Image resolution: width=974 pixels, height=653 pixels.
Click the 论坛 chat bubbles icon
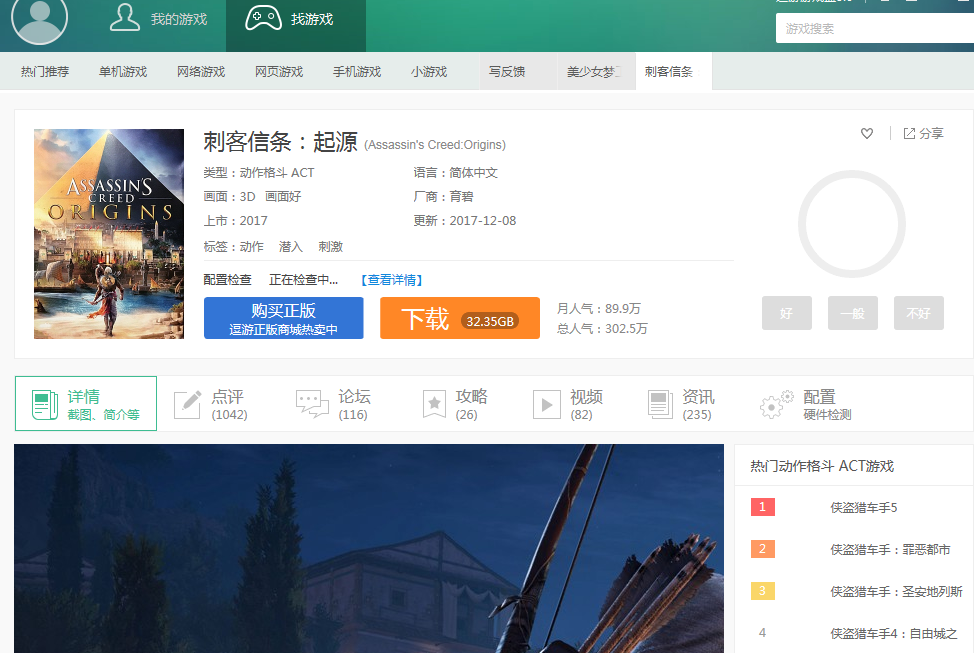312,404
